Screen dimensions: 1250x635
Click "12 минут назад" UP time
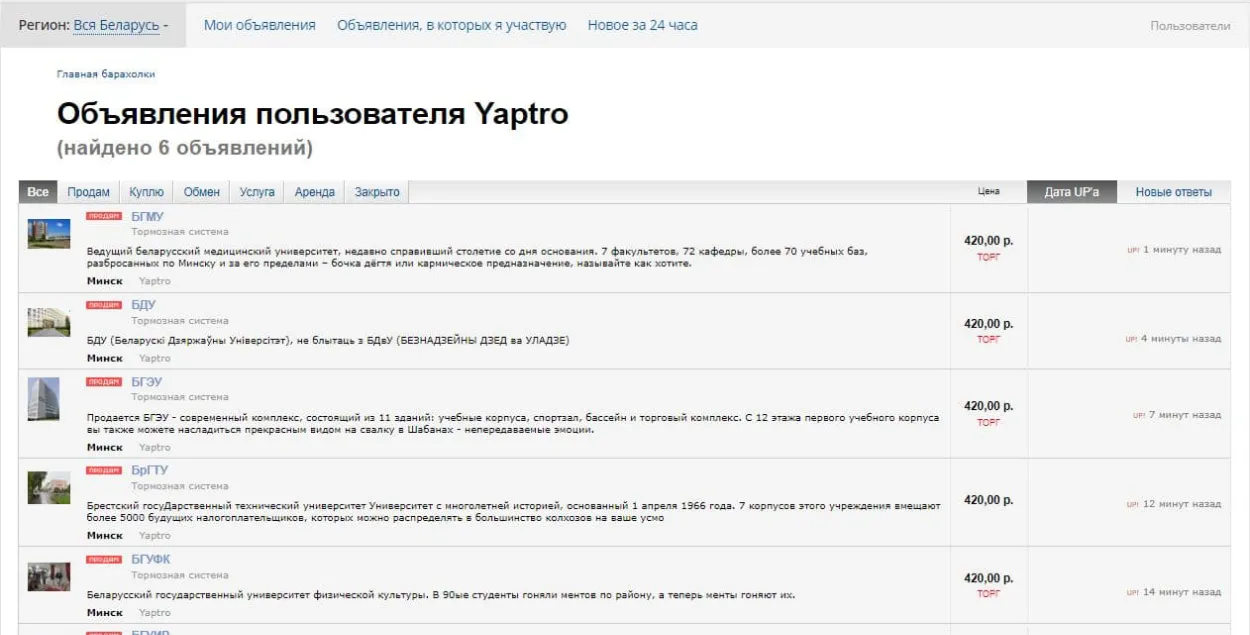click(1182, 504)
